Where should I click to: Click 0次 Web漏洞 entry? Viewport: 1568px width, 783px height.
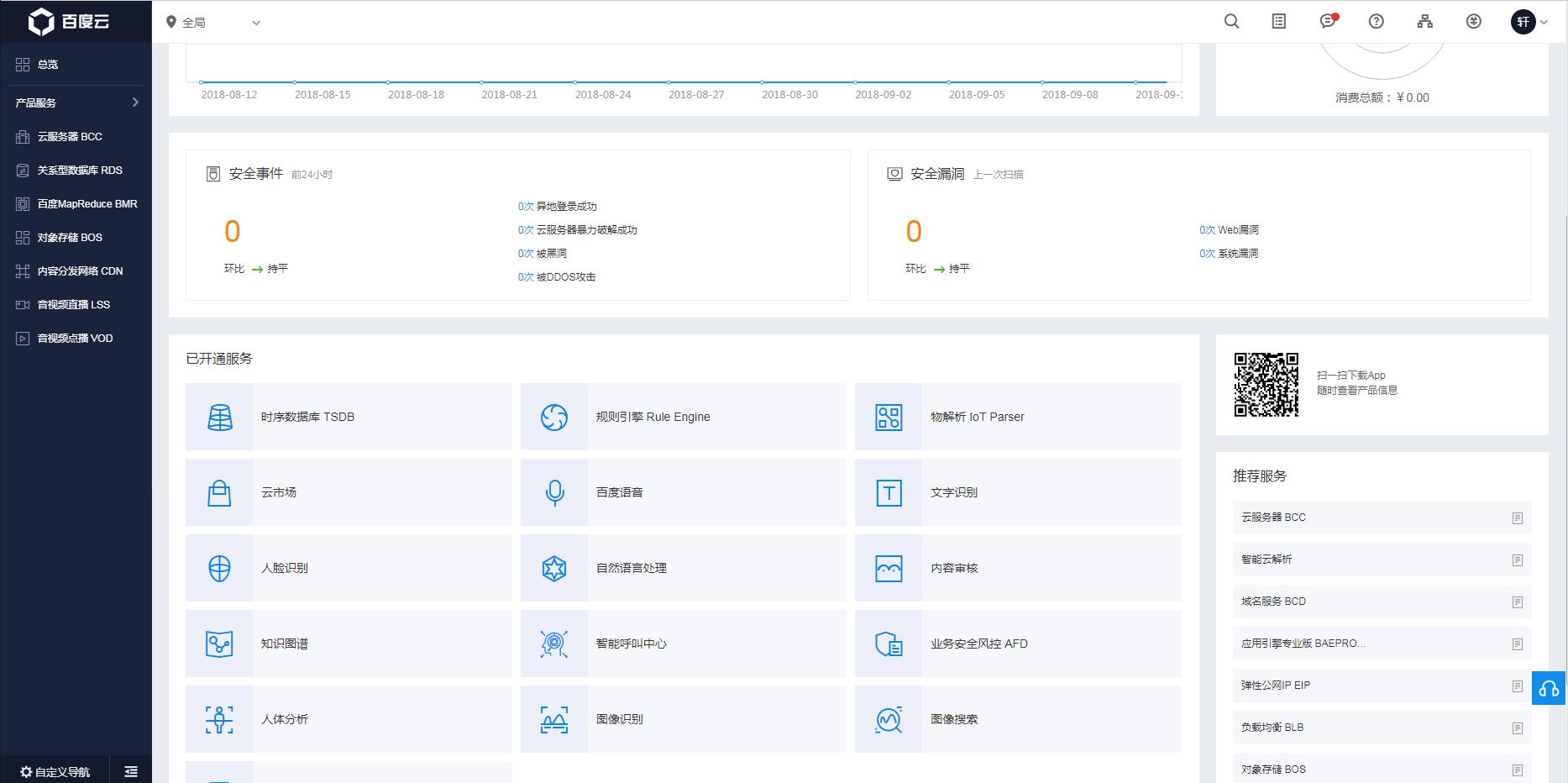click(x=1229, y=230)
